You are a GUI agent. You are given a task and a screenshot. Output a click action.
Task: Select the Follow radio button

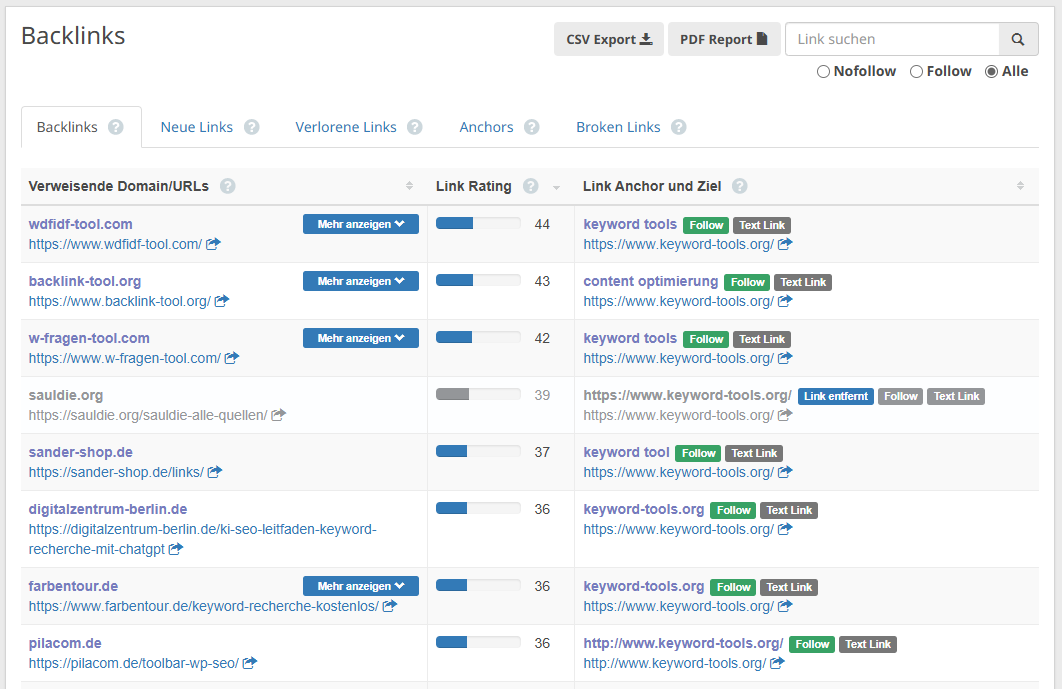[916, 71]
